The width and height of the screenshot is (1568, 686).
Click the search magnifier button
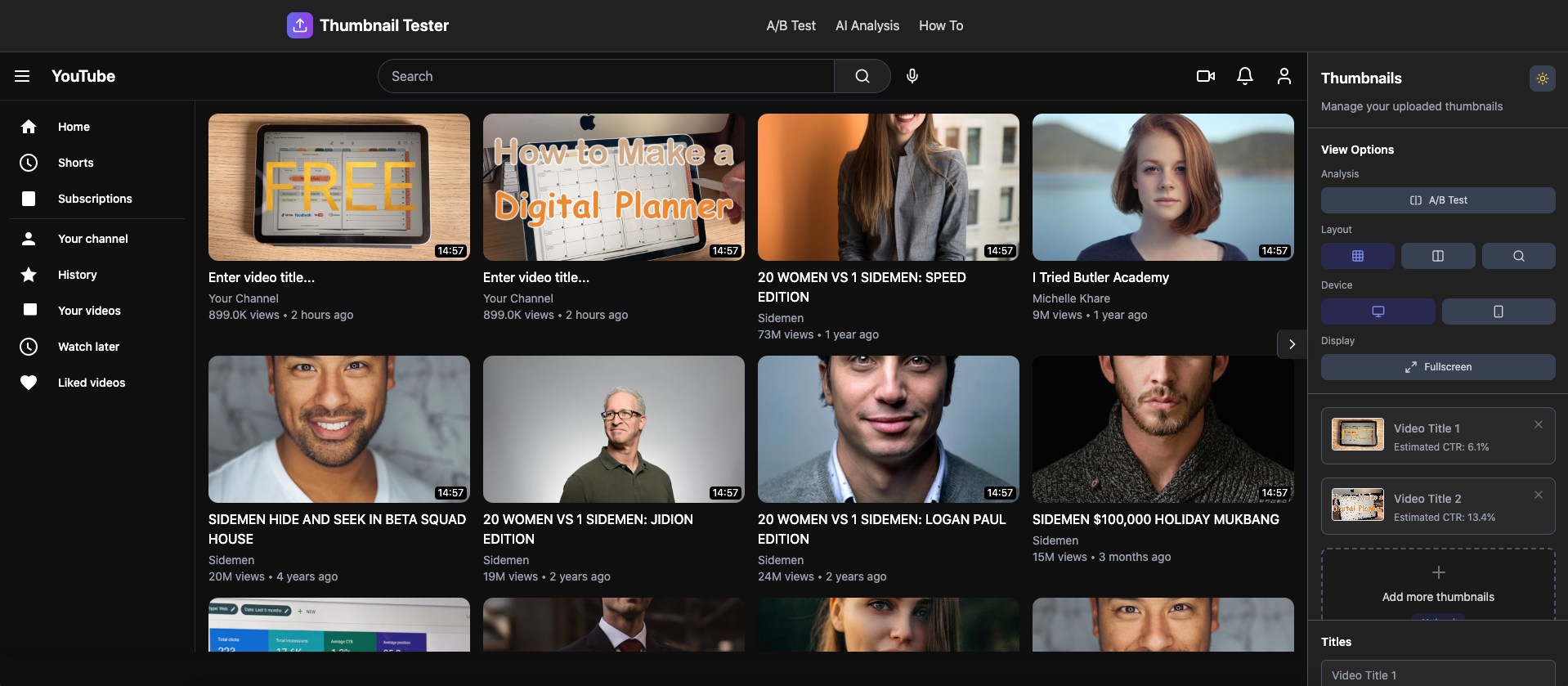click(862, 76)
